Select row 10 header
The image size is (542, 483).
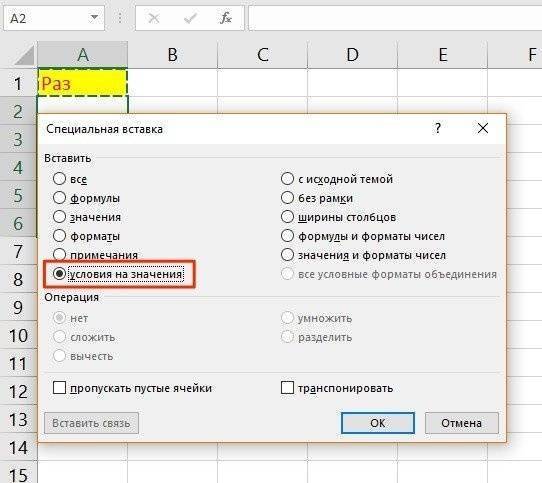point(18,335)
